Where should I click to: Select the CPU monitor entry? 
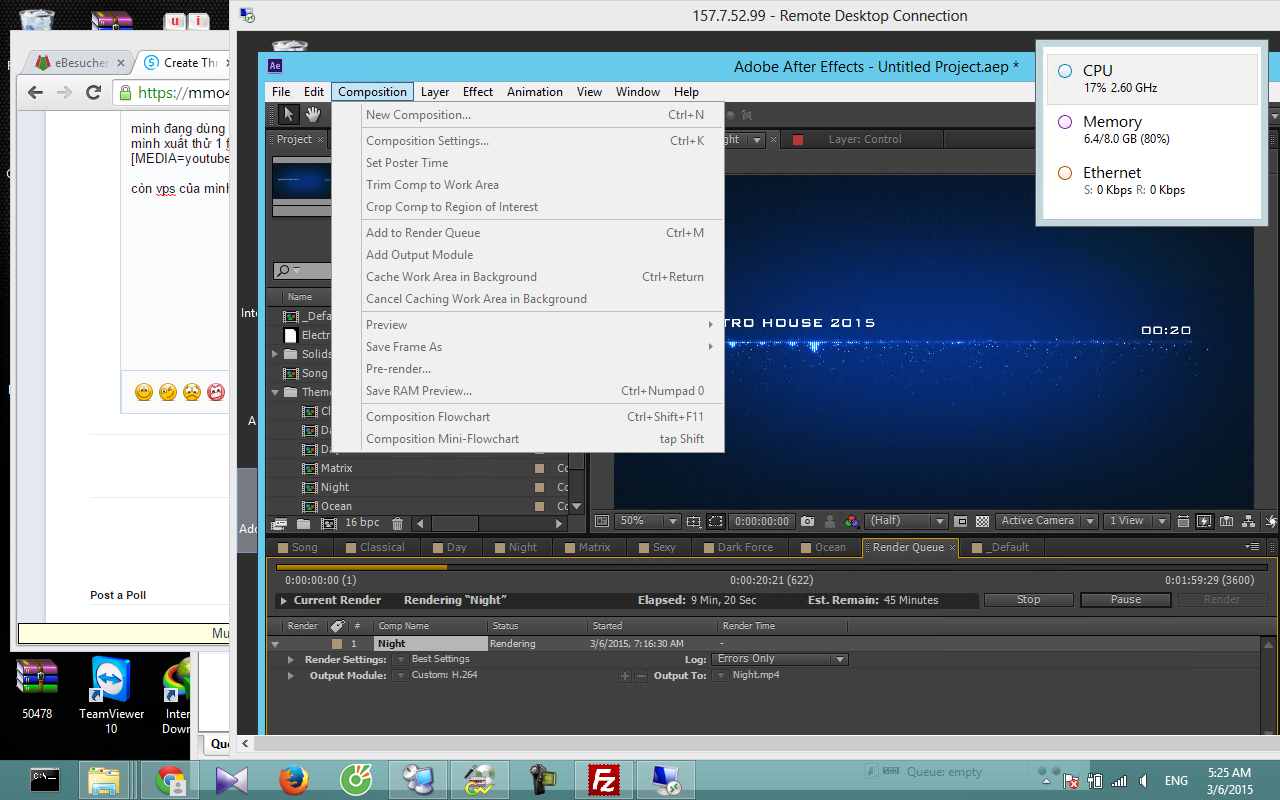[1152, 79]
